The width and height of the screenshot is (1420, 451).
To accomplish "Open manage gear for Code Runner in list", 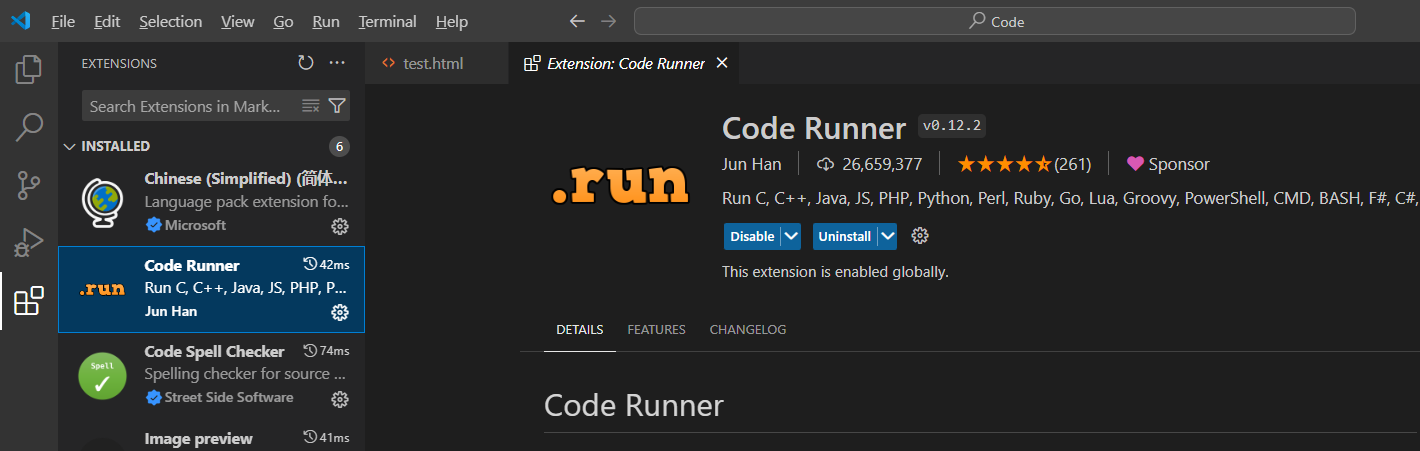I will [340, 312].
